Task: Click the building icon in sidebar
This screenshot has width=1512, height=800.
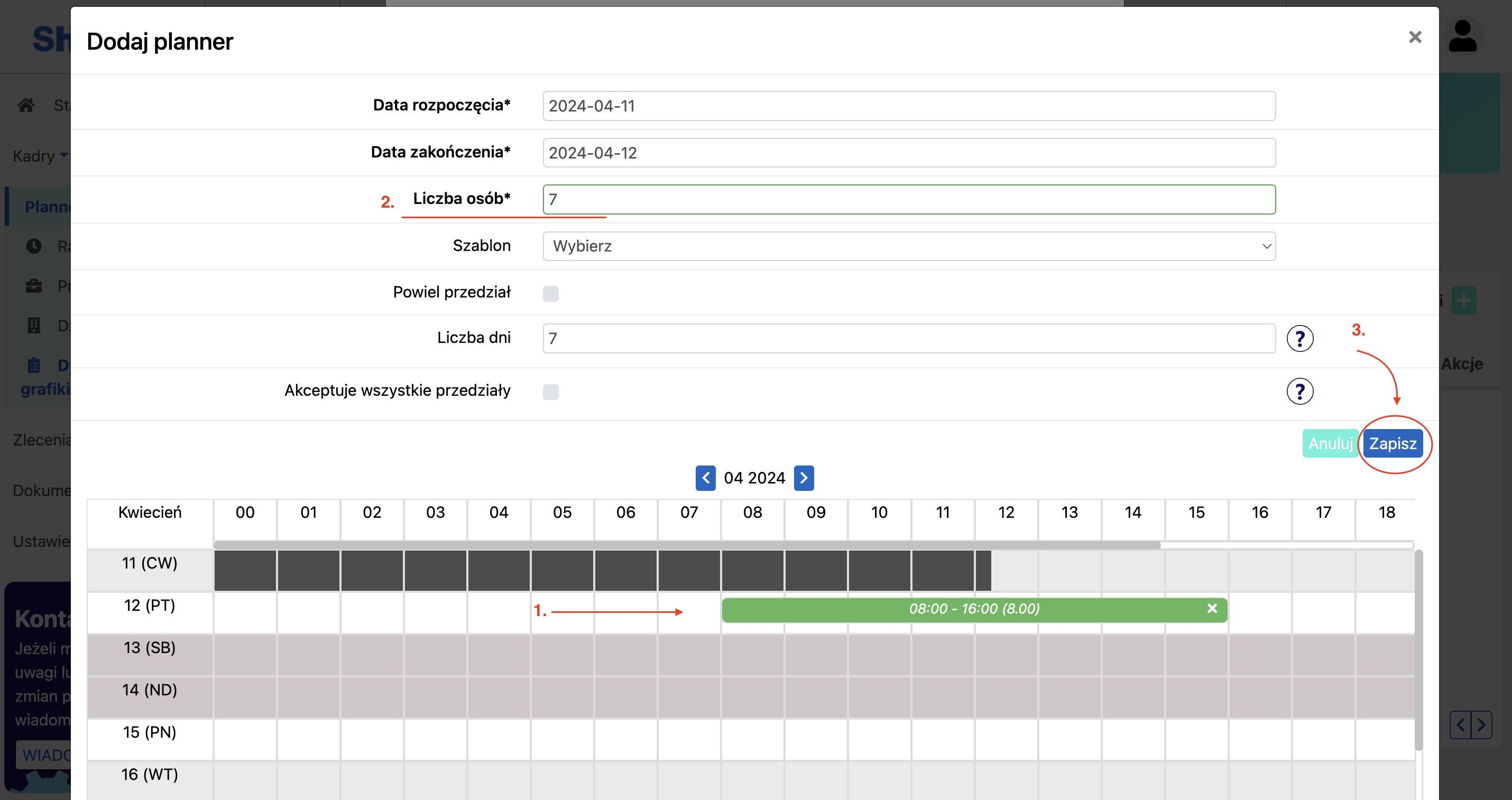Action: coord(34,325)
